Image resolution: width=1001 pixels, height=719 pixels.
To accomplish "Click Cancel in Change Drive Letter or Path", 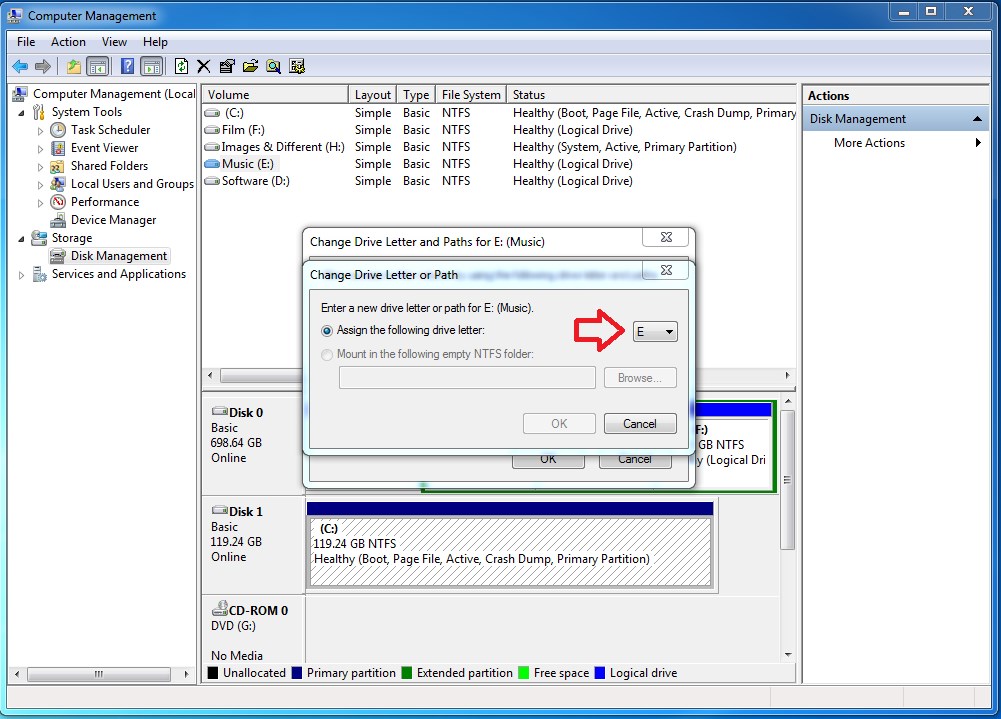I will point(640,424).
